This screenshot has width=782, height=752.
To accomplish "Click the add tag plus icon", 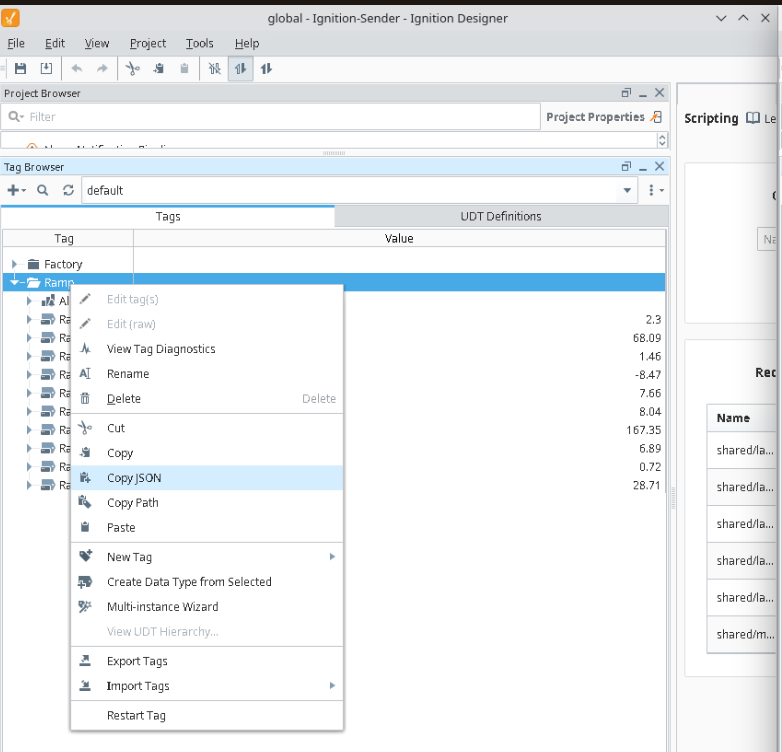I will tap(16, 190).
